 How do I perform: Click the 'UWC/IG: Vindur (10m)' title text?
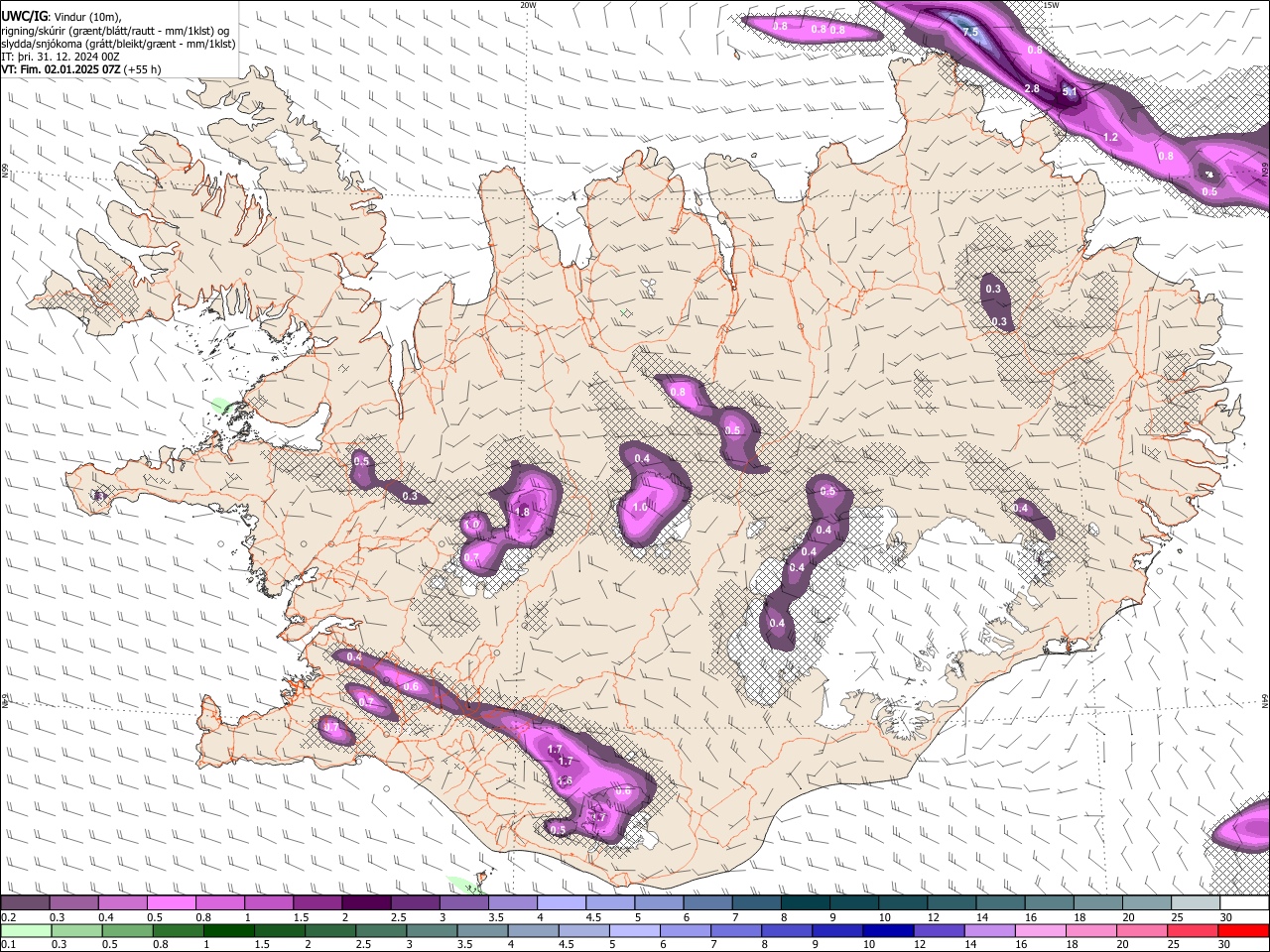click(x=62, y=16)
